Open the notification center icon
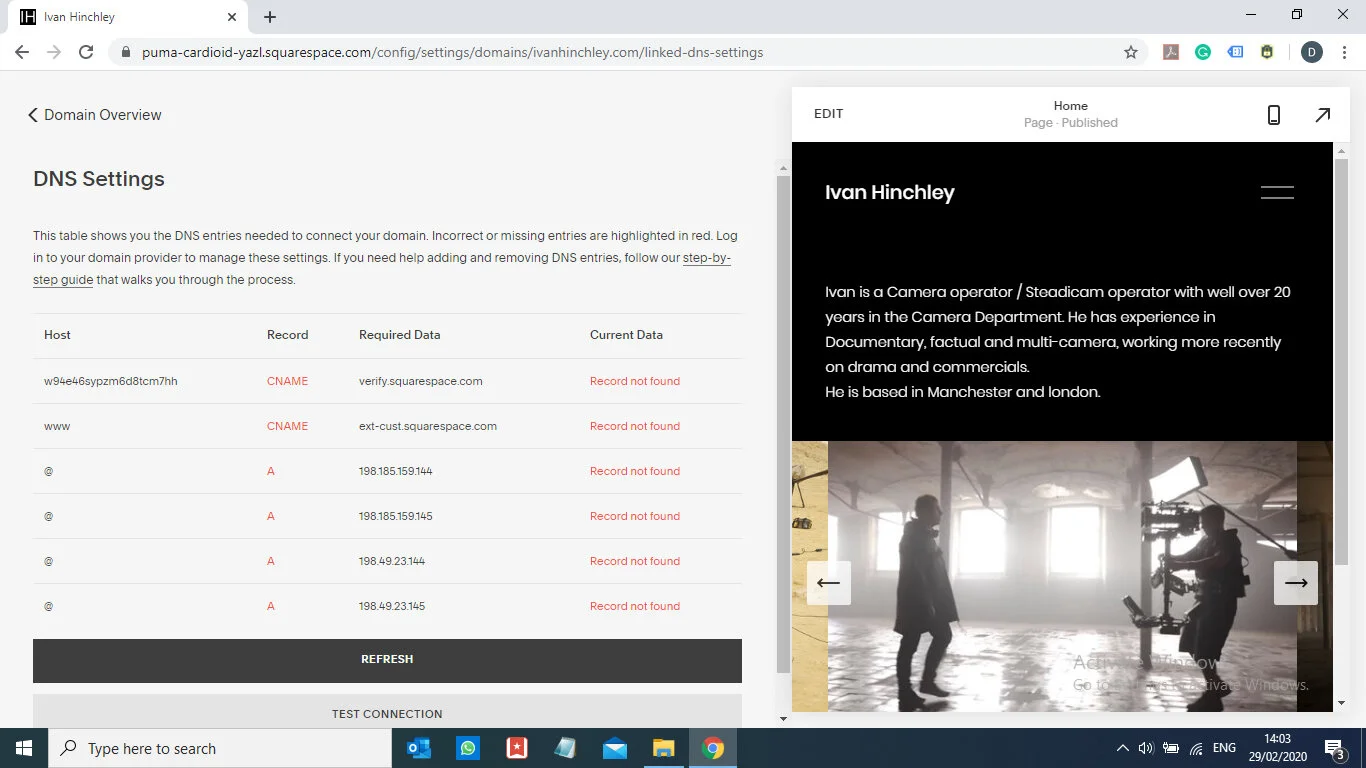Viewport: 1366px width, 768px height. [x=1334, y=748]
